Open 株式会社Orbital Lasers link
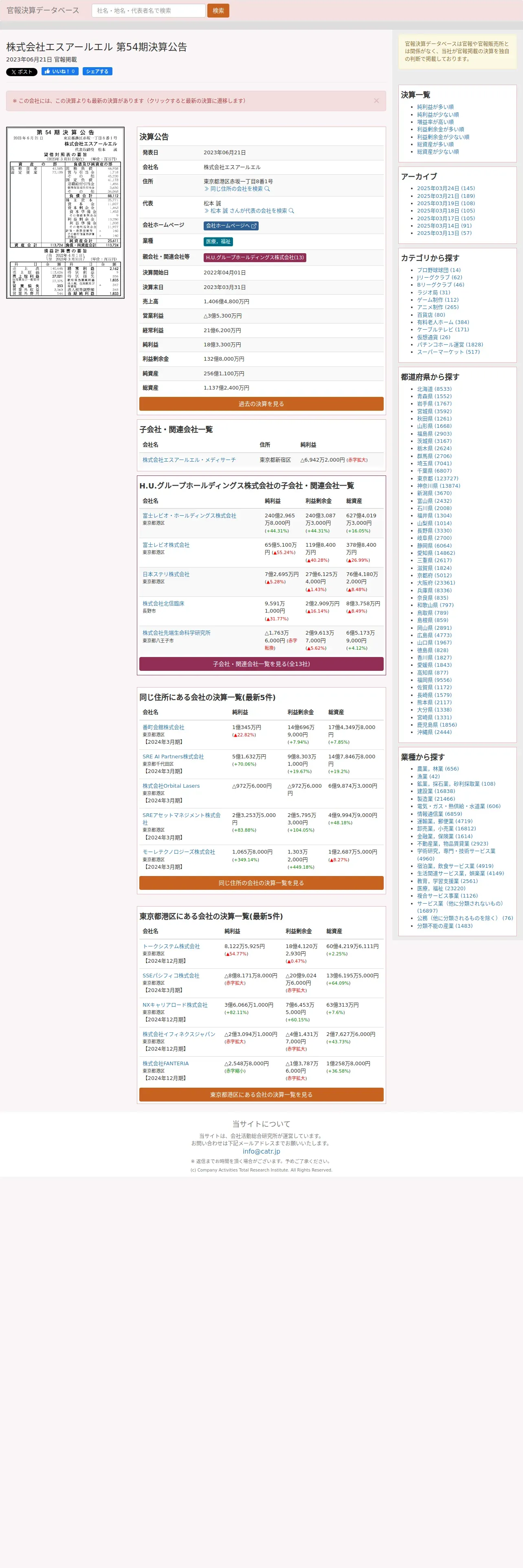This screenshot has height=1568, width=523. (171, 786)
